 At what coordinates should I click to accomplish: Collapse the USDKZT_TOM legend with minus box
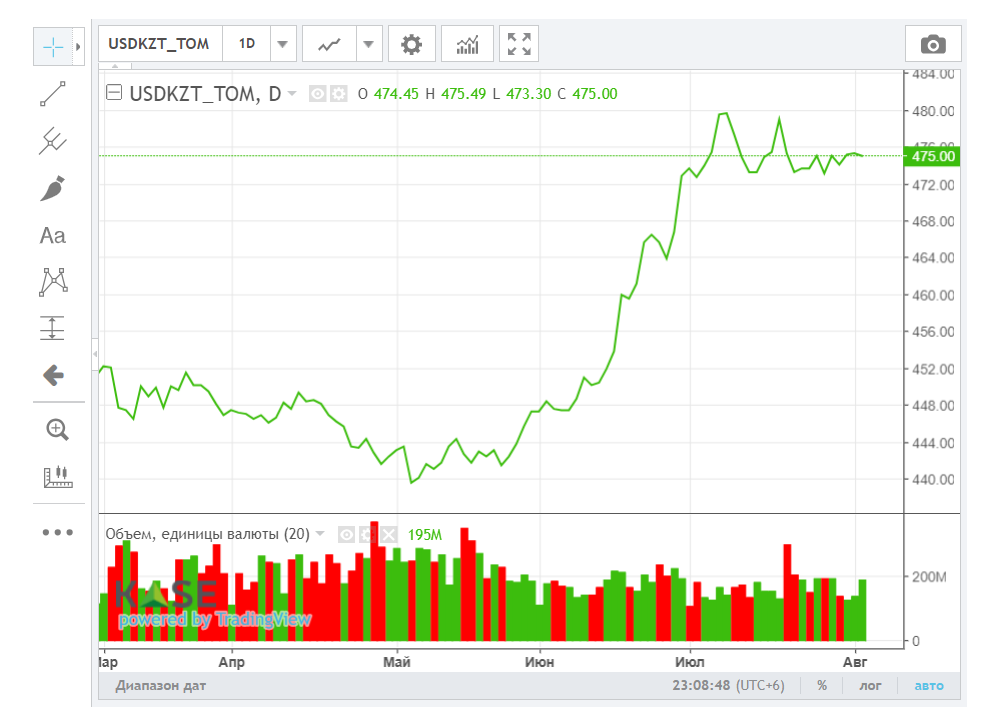click(x=114, y=93)
